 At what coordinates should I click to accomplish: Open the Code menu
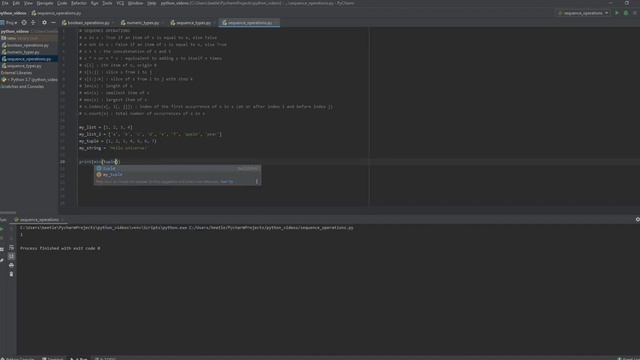tap(62, 3)
